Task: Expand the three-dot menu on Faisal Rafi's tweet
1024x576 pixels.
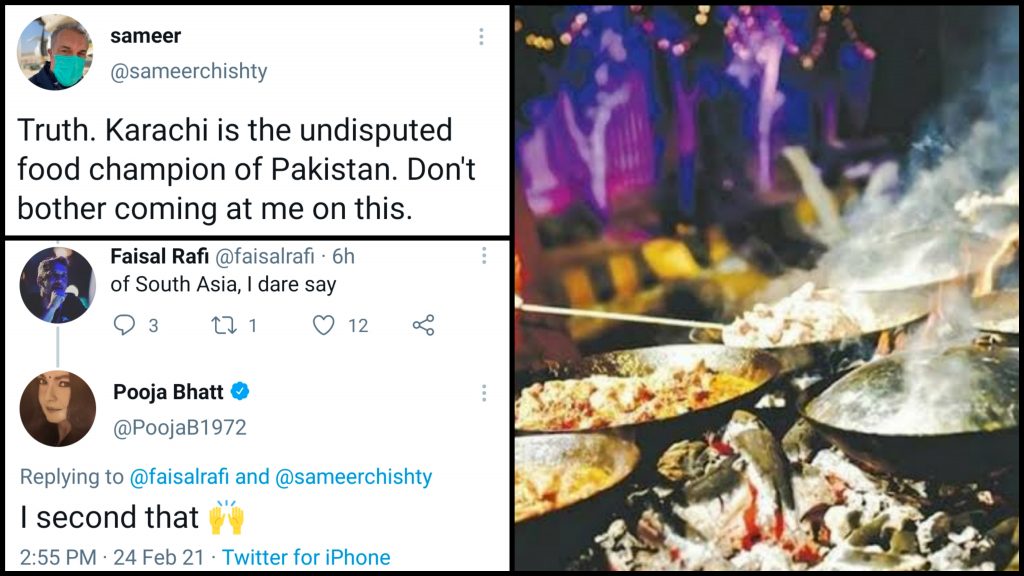Action: click(x=484, y=256)
